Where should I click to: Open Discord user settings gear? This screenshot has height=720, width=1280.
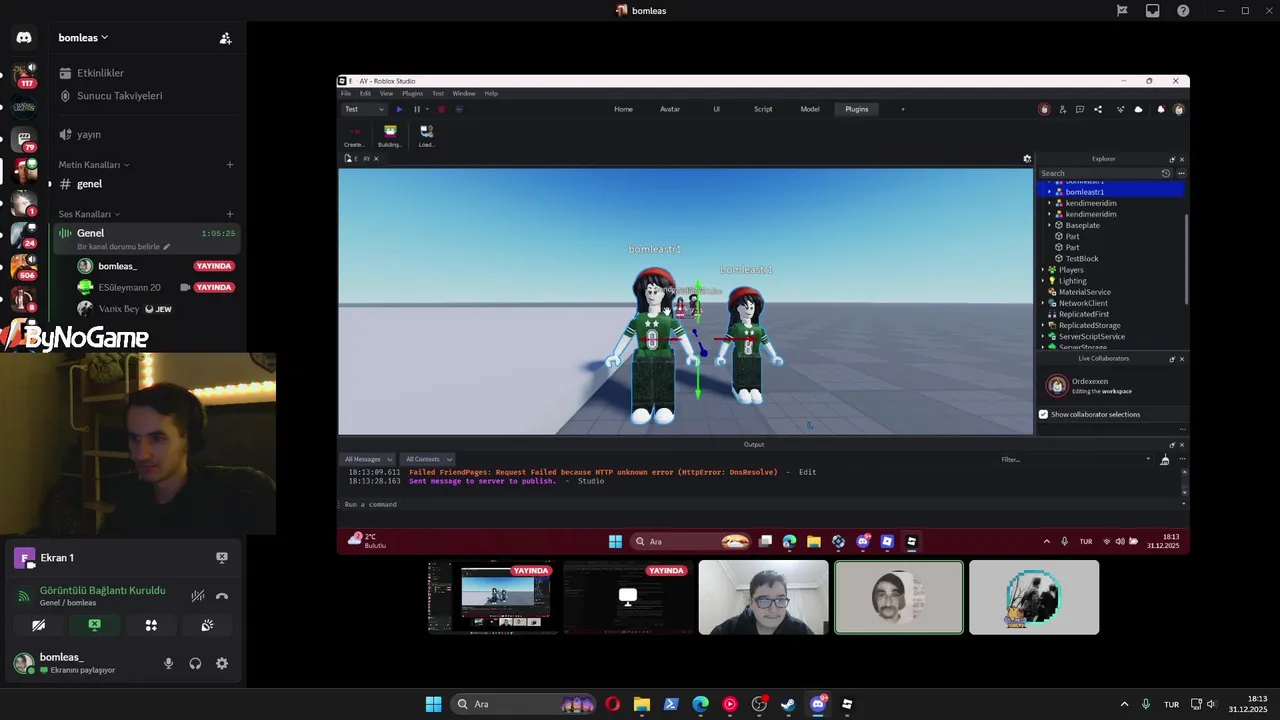coord(222,663)
